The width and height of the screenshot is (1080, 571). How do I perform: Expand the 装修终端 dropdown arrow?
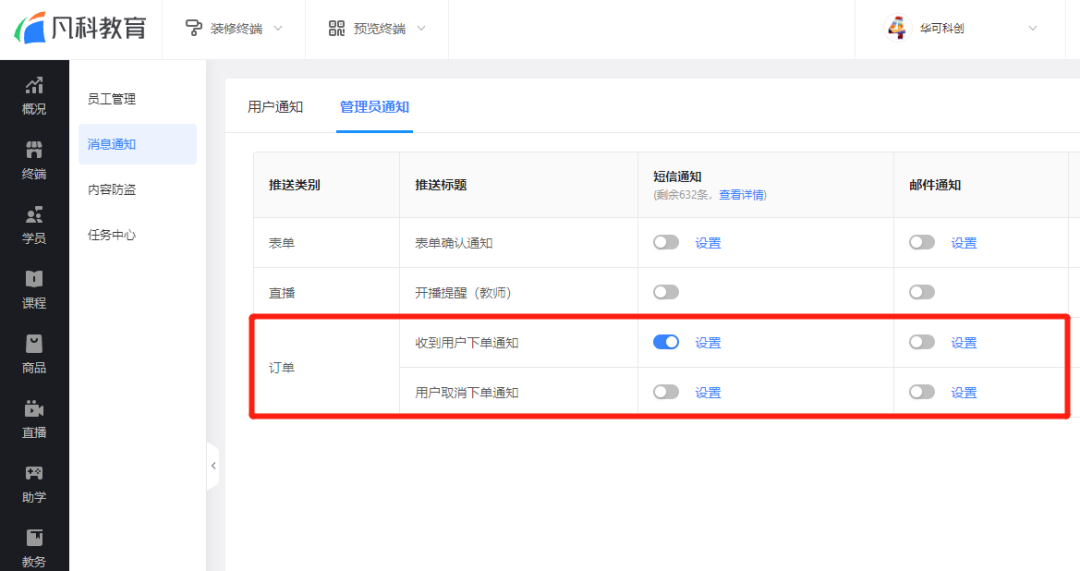click(278, 28)
